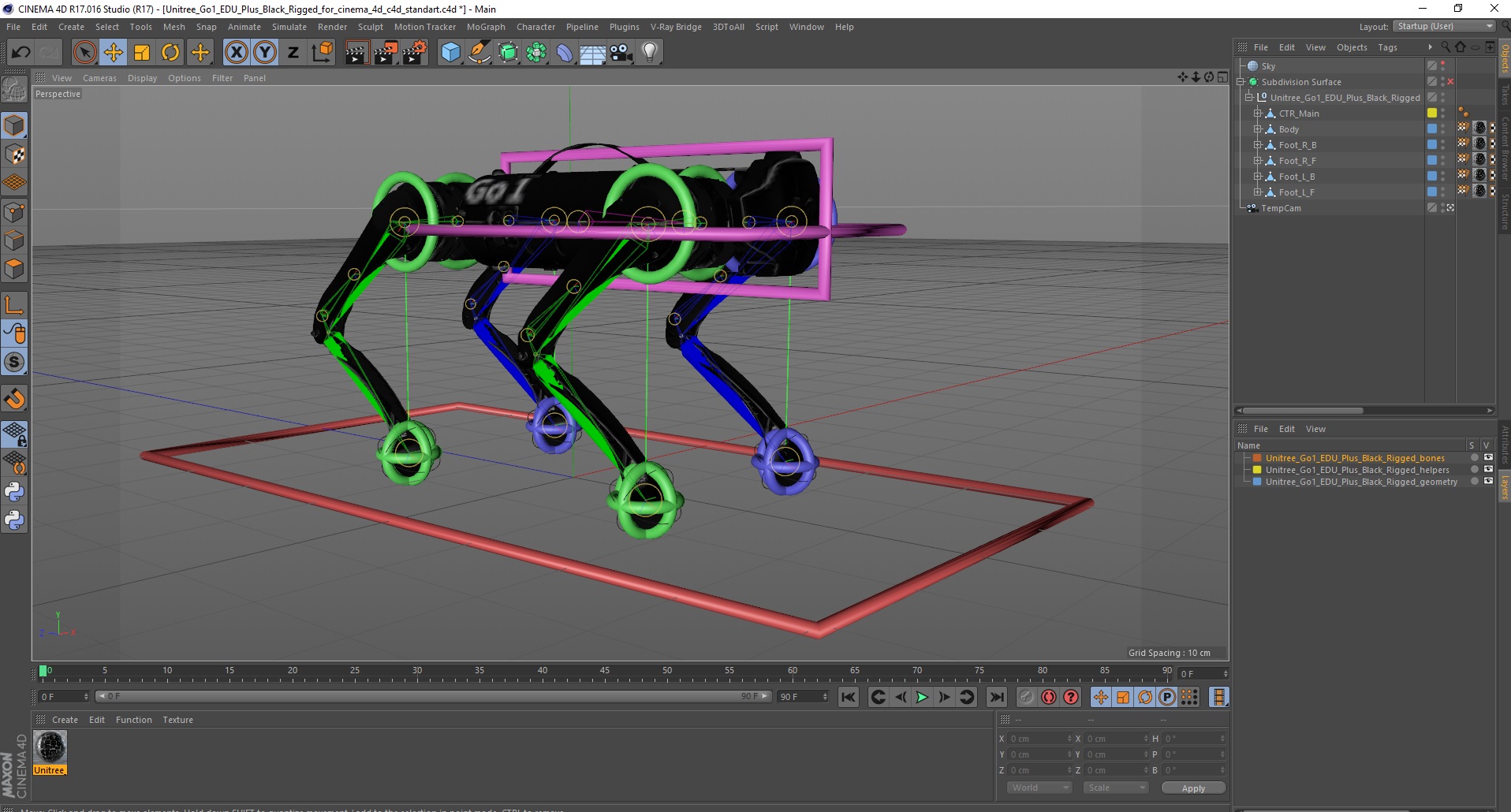Switch to Texture mode in left toolbar

pos(14,155)
